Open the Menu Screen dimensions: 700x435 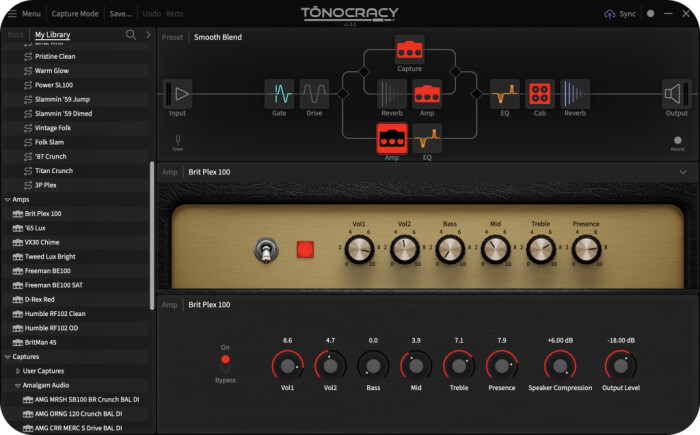click(x=31, y=14)
